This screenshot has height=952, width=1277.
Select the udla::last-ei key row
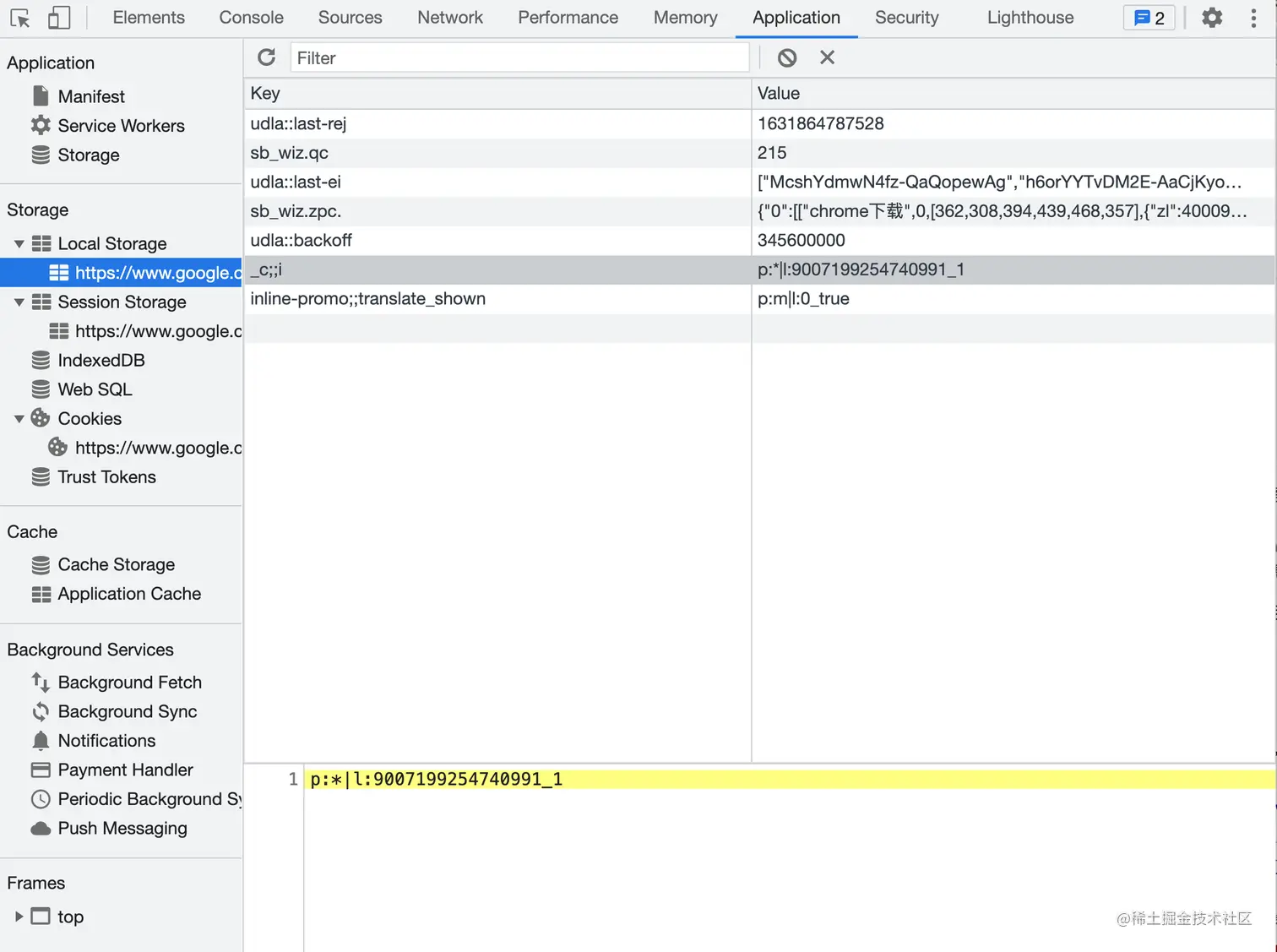(x=497, y=182)
